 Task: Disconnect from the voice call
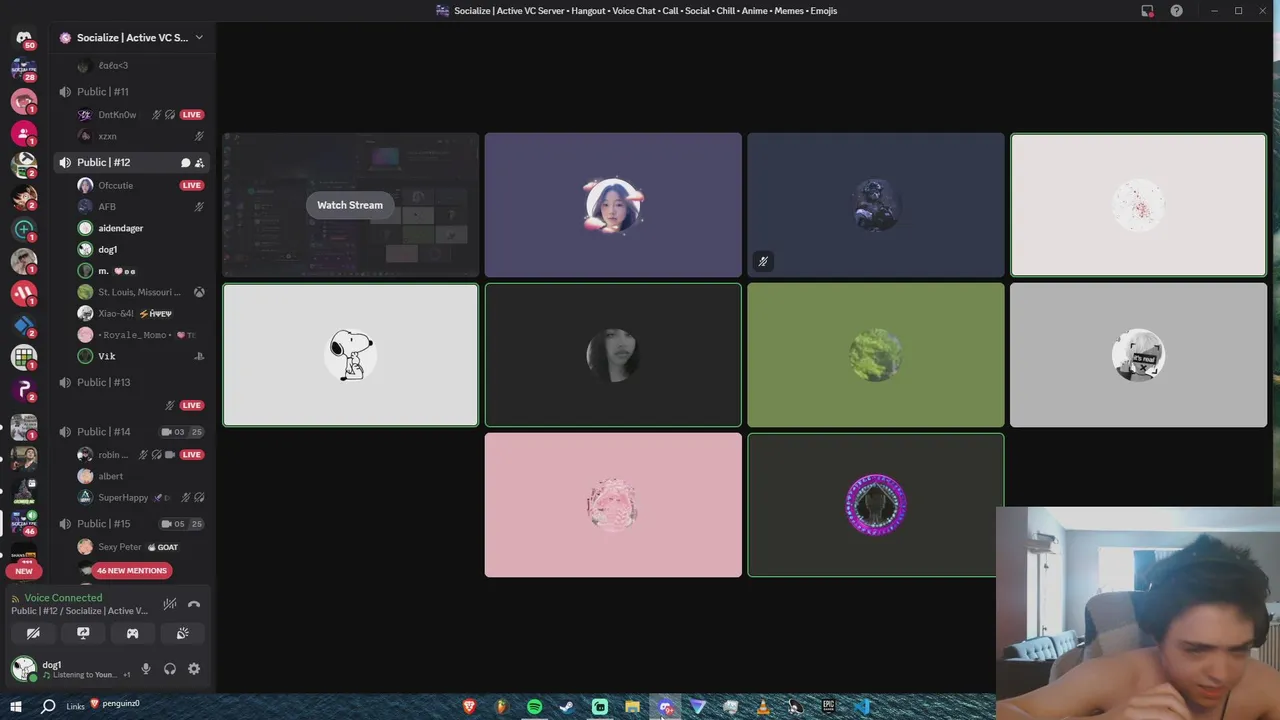194,604
